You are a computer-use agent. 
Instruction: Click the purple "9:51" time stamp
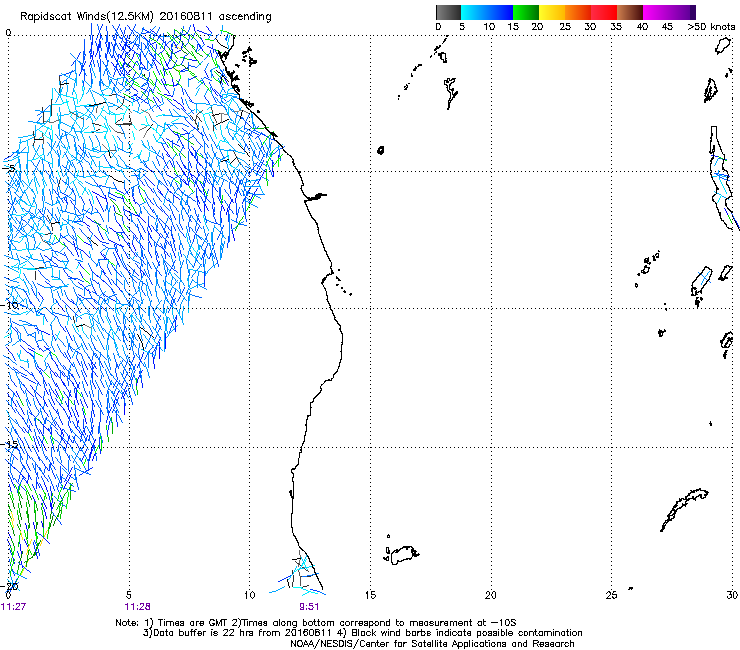pos(309,607)
